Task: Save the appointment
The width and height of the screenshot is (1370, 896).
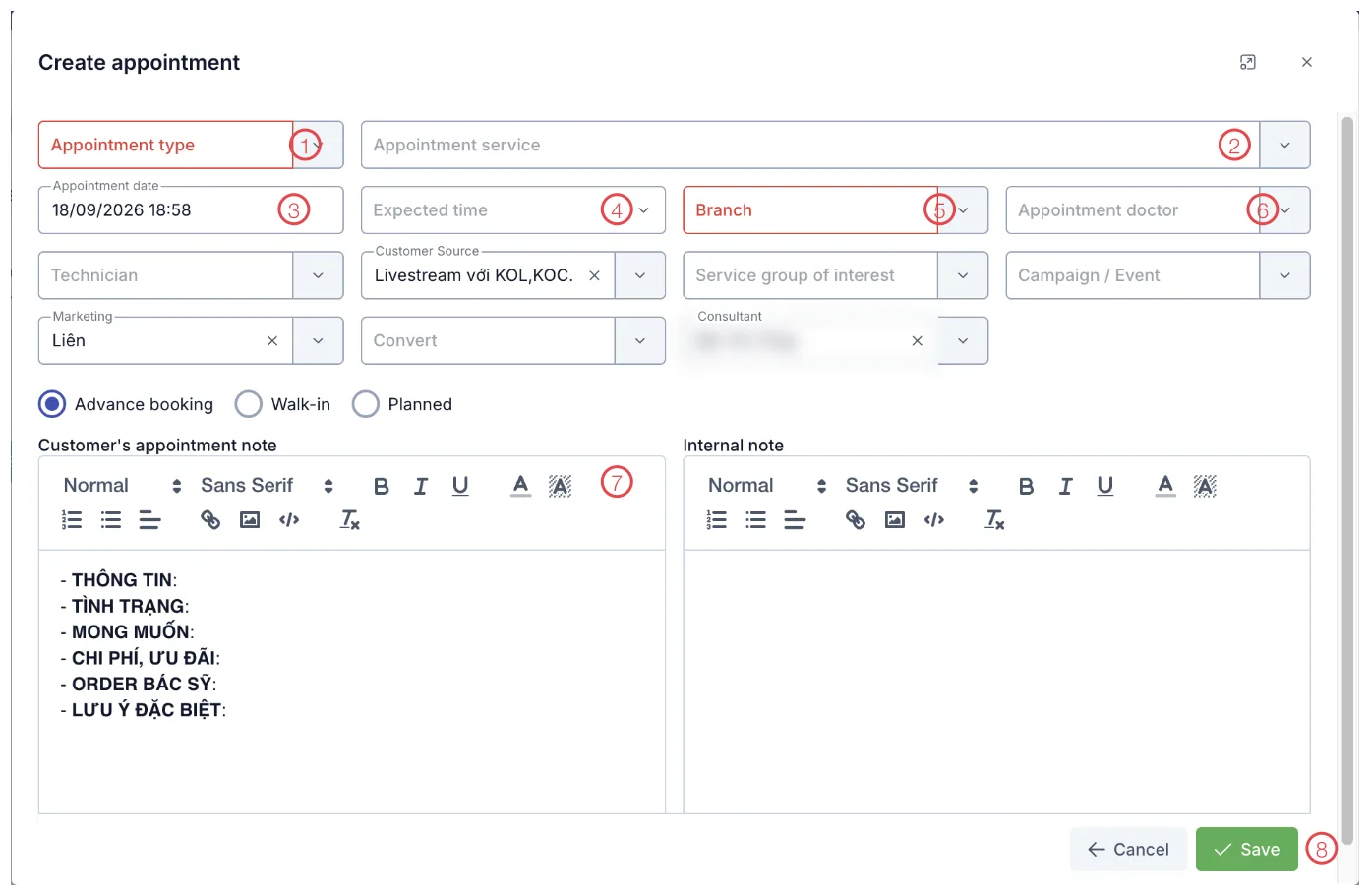Action: coord(1246,850)
